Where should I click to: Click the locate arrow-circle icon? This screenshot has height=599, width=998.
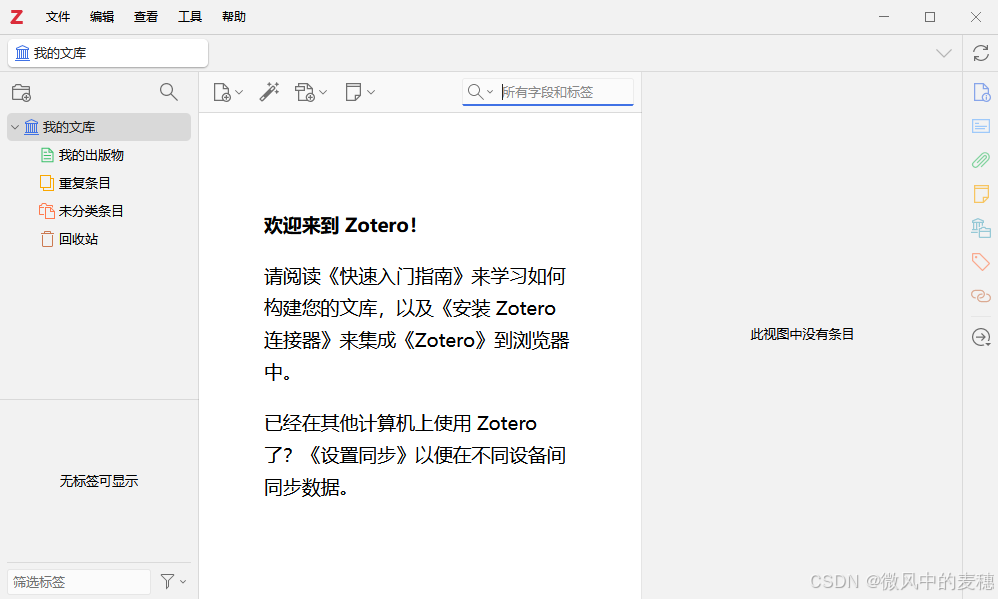click(981, 337)
